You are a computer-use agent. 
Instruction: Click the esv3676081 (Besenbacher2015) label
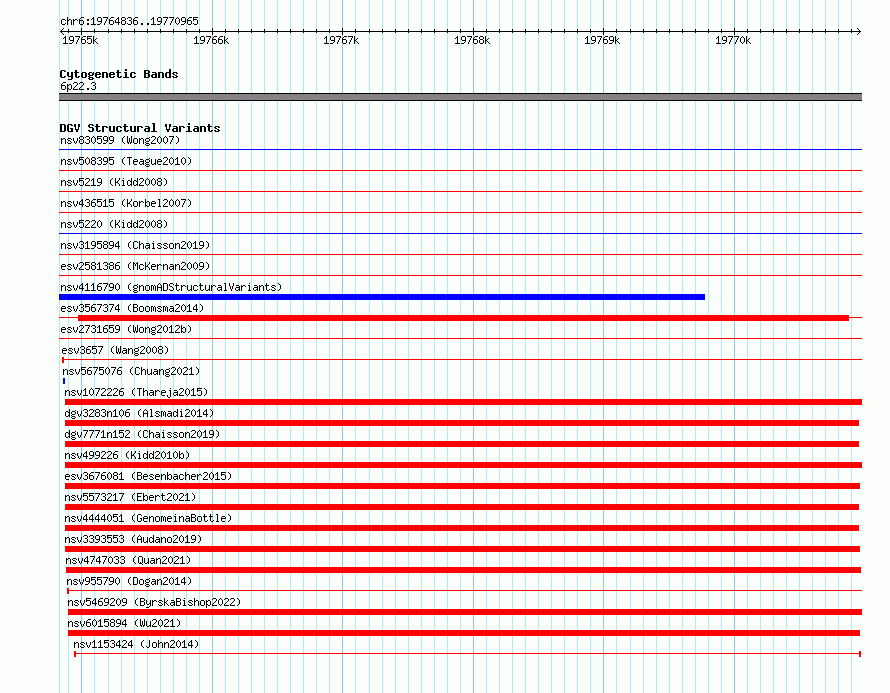[148, 476]
